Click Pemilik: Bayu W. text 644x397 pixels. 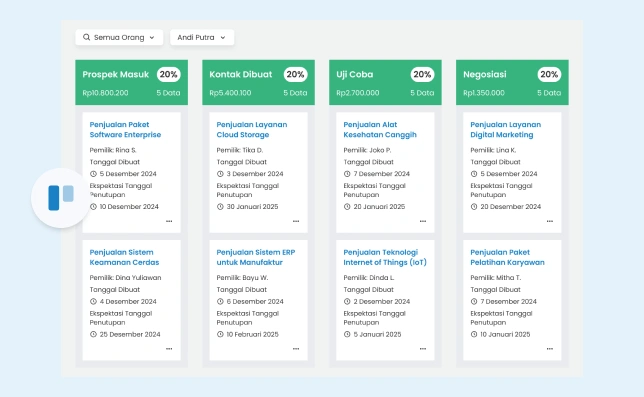click(x=242, y=278)
